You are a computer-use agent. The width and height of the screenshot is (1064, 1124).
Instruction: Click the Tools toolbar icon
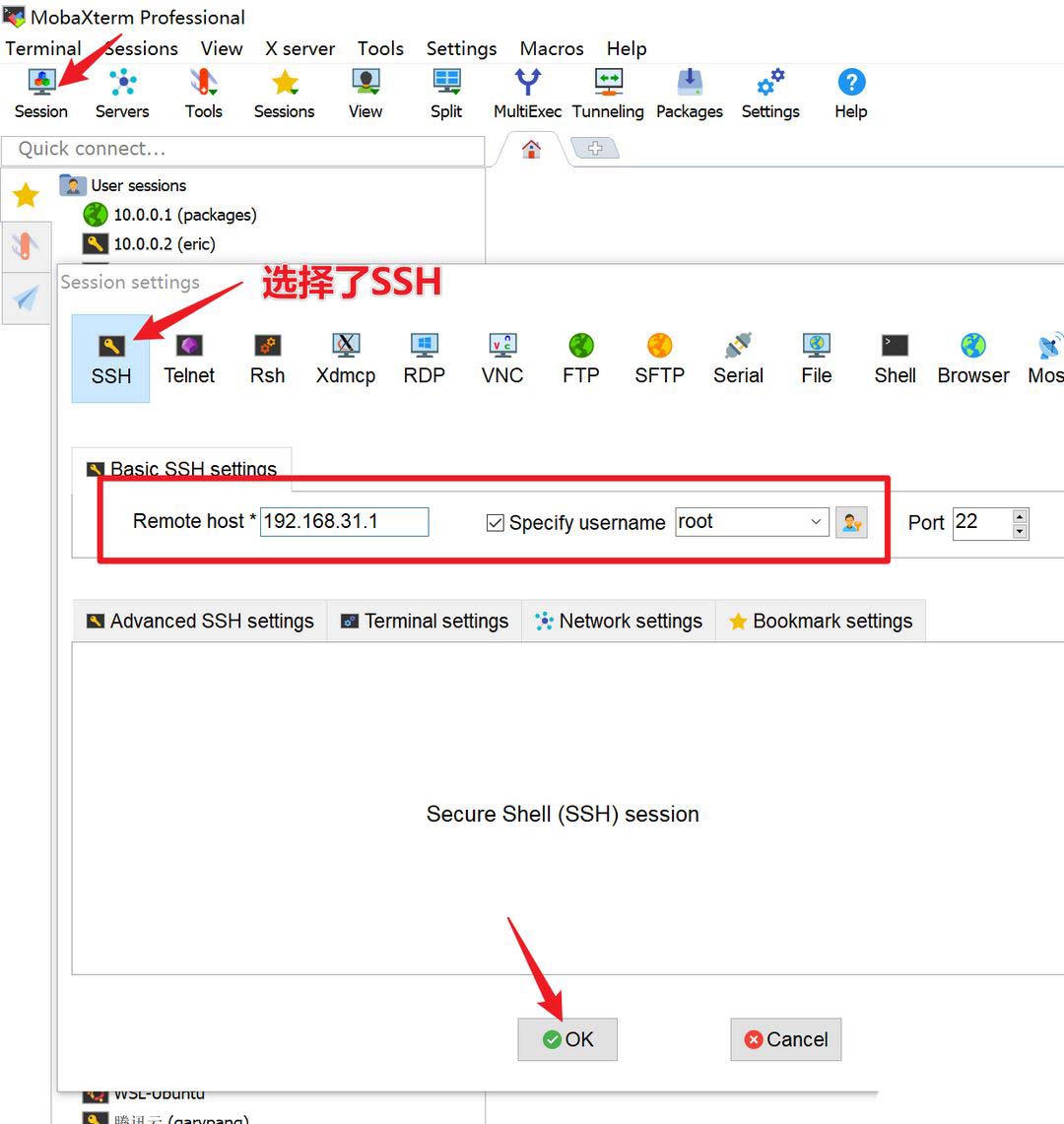pos(204,94)
